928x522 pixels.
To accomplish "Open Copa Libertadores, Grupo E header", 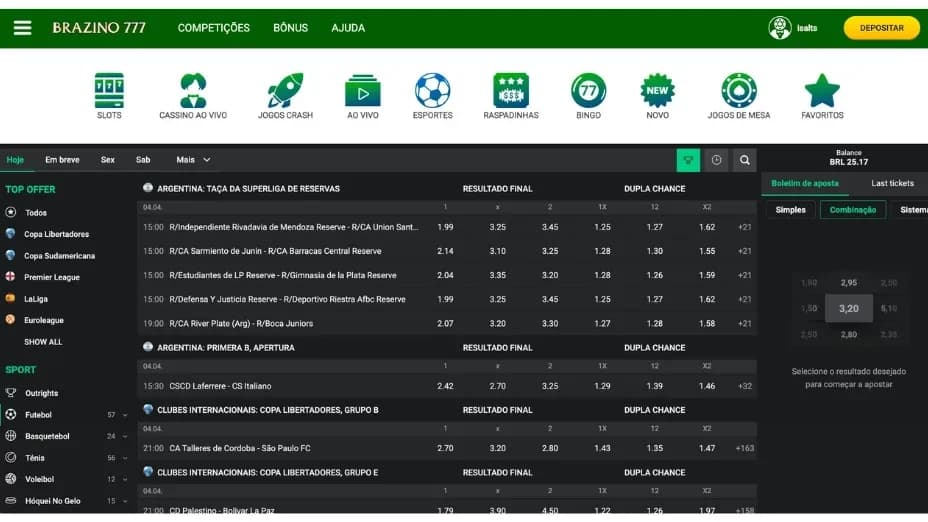I will (x=268, y=473).
